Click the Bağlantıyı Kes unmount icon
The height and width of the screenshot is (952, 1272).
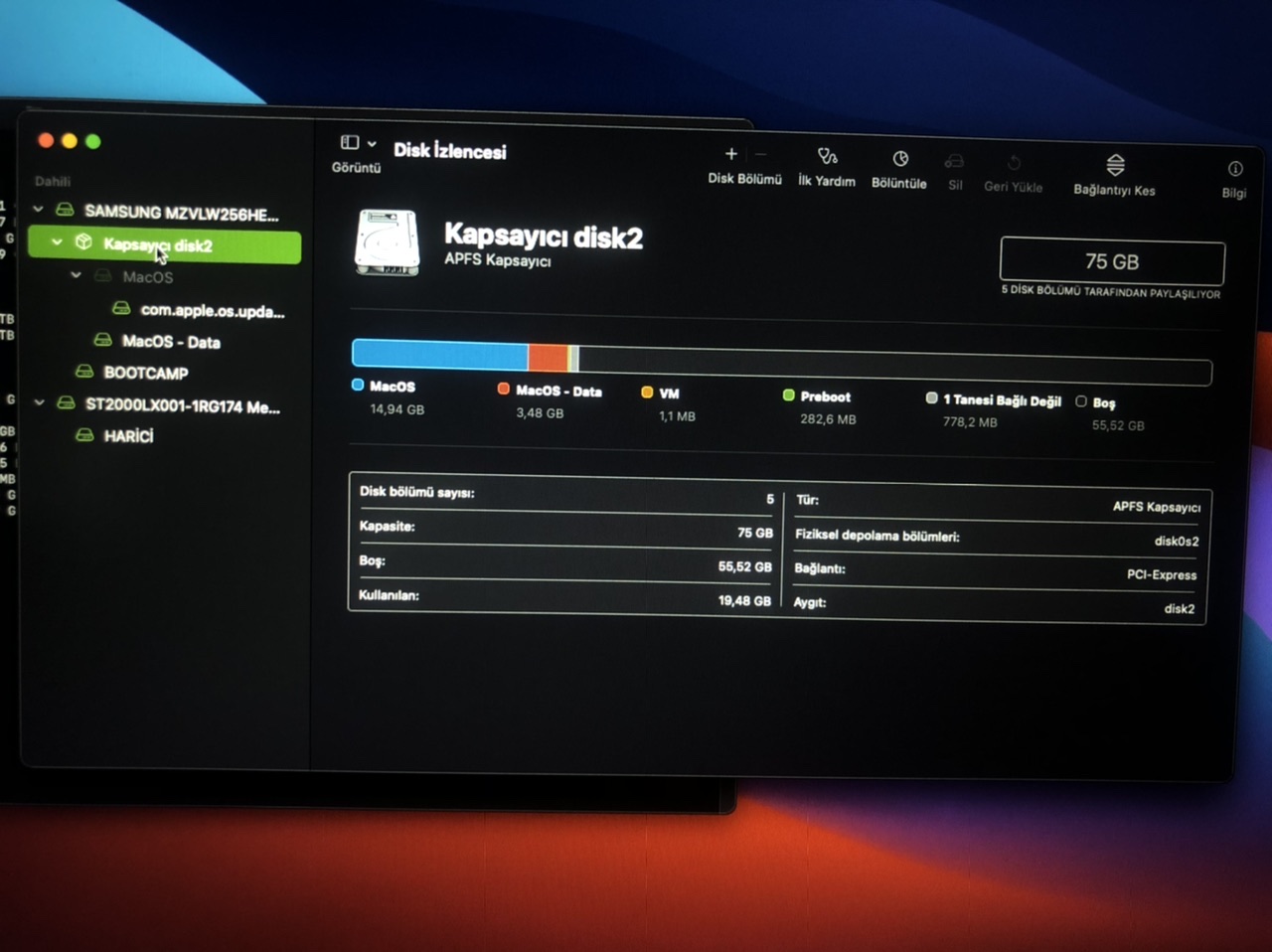(x=1115, y=165)
